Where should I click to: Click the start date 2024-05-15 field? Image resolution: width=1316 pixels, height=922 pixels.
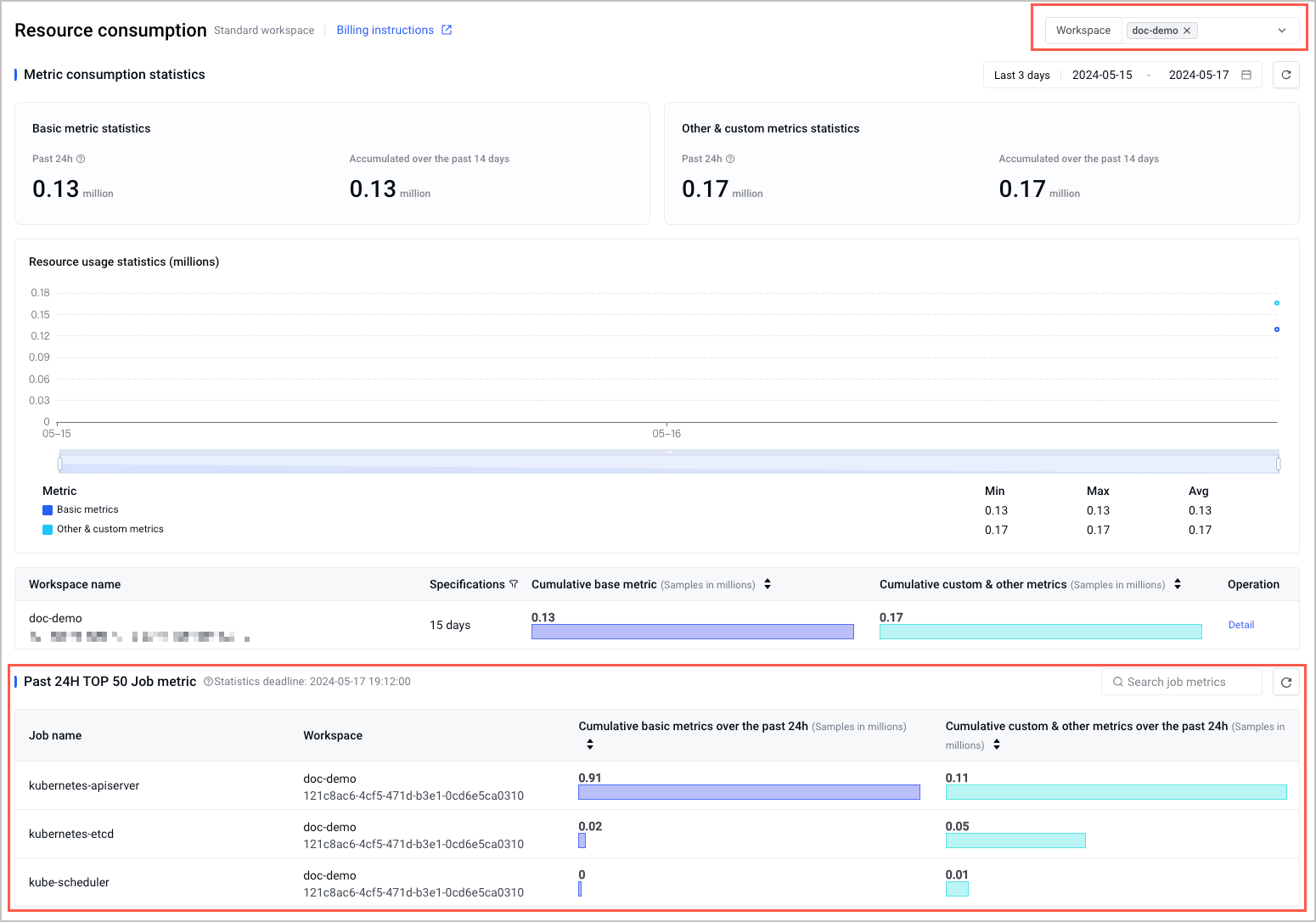[x=1102, y=75]
